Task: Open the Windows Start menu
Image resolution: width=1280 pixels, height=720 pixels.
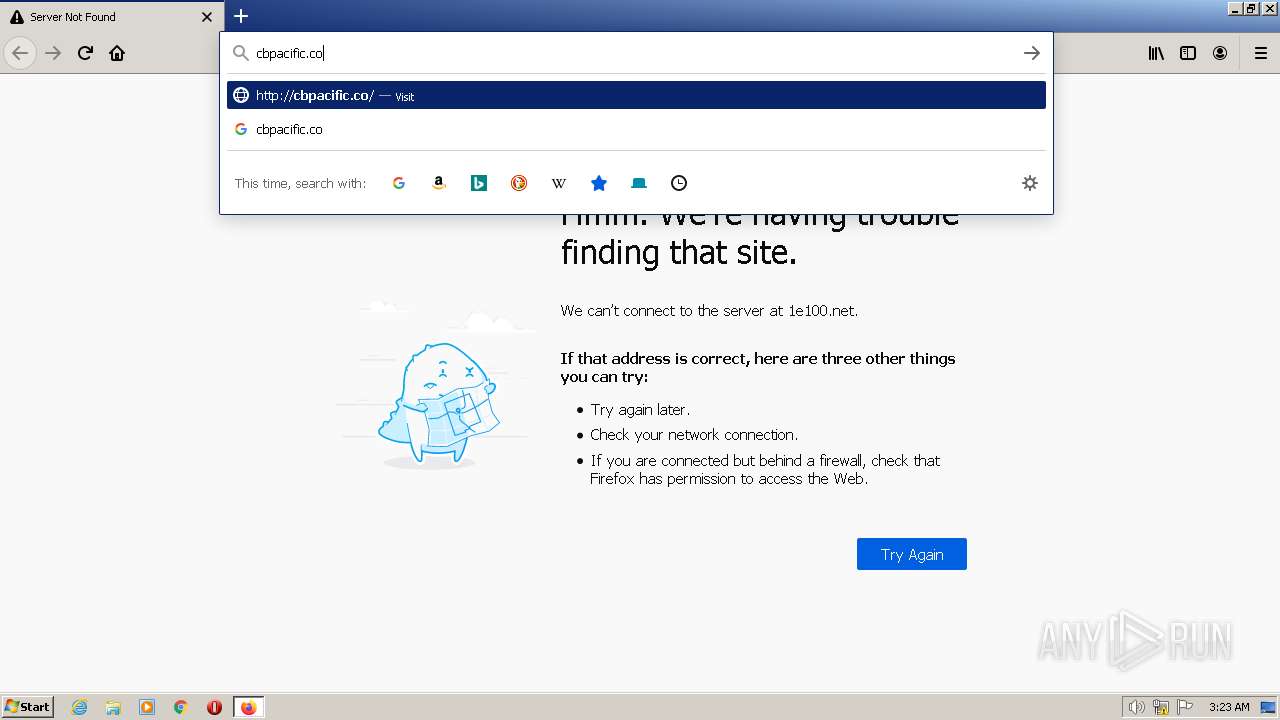Action: point(28,706)
